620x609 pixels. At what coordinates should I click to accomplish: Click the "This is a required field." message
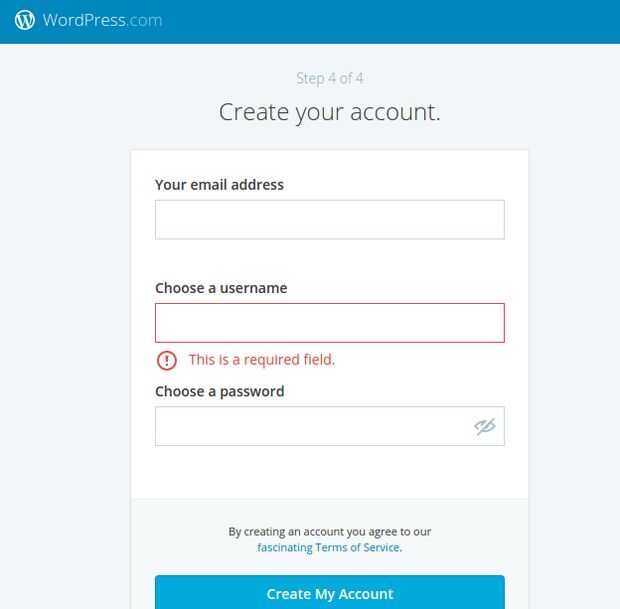(262, 360)
